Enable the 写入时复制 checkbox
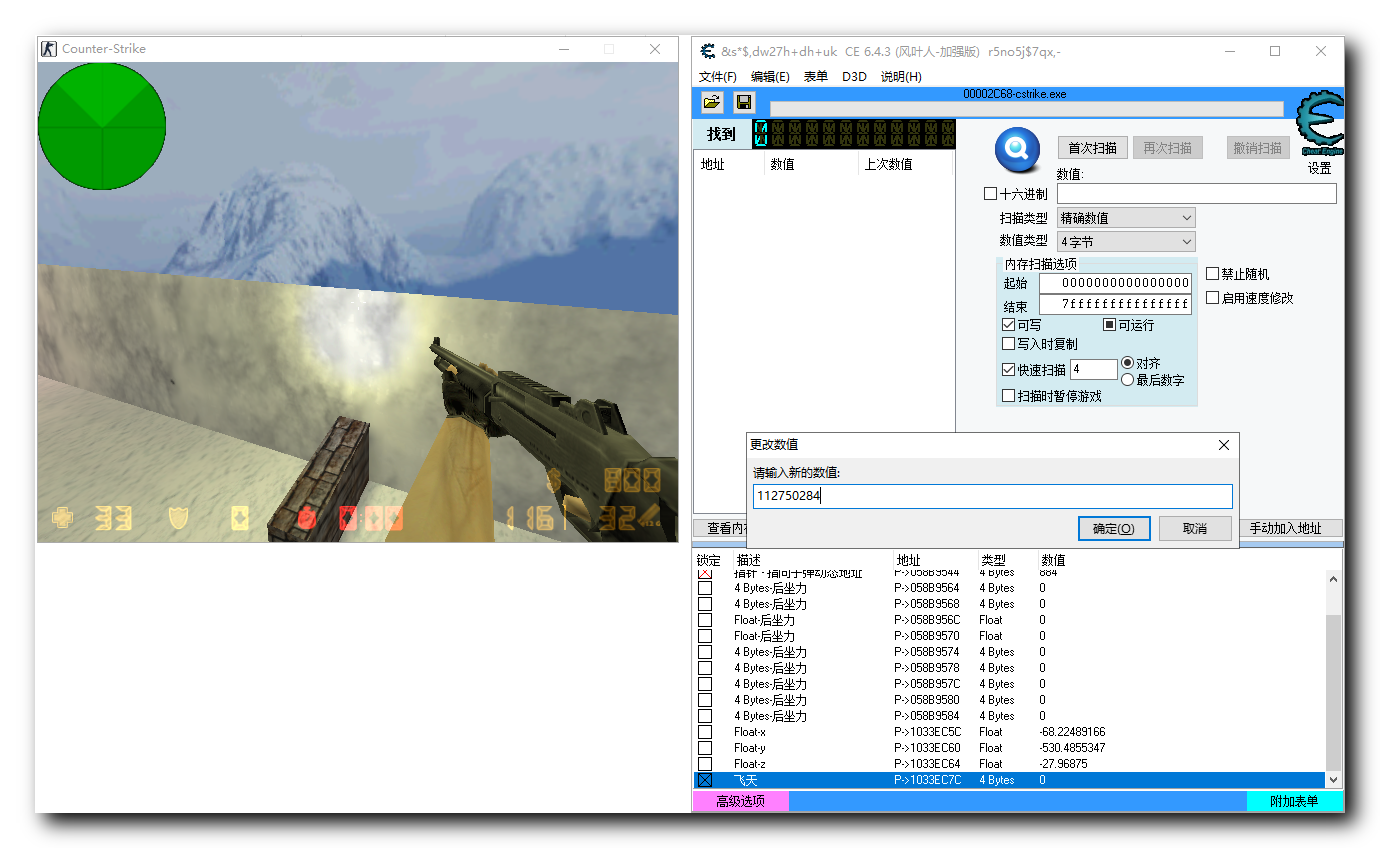This screenshot has width=1380, height=848. 1009,344
